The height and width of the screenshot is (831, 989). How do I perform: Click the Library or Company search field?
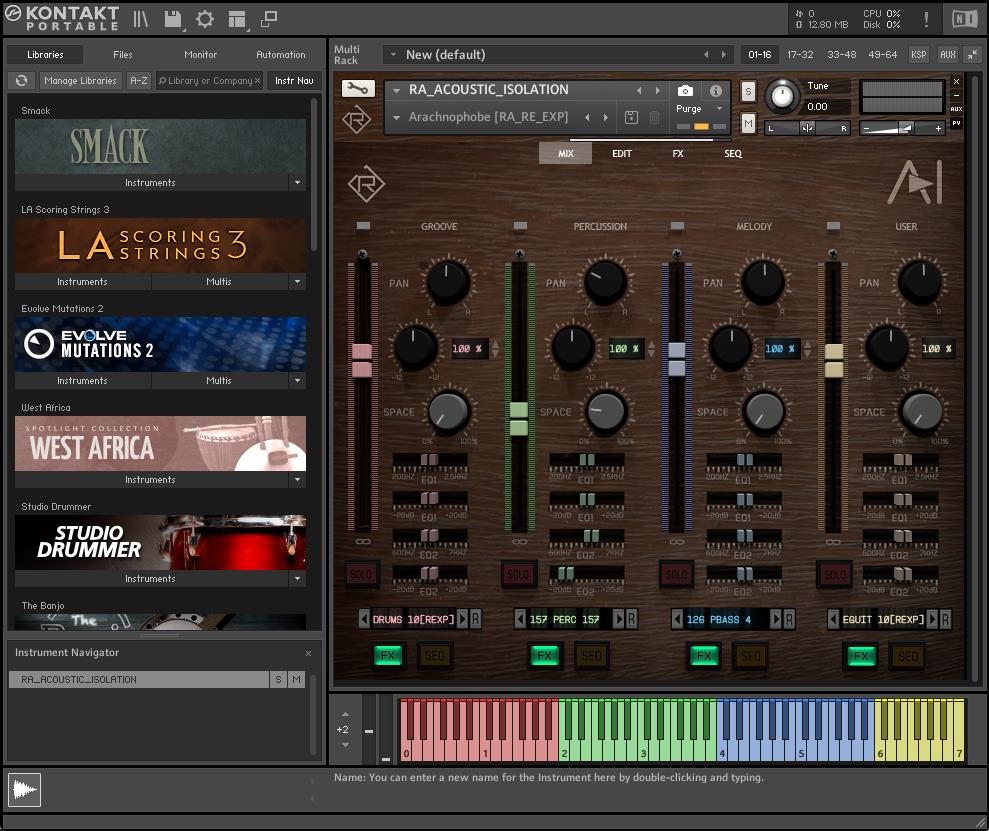[x=210, y=81]
